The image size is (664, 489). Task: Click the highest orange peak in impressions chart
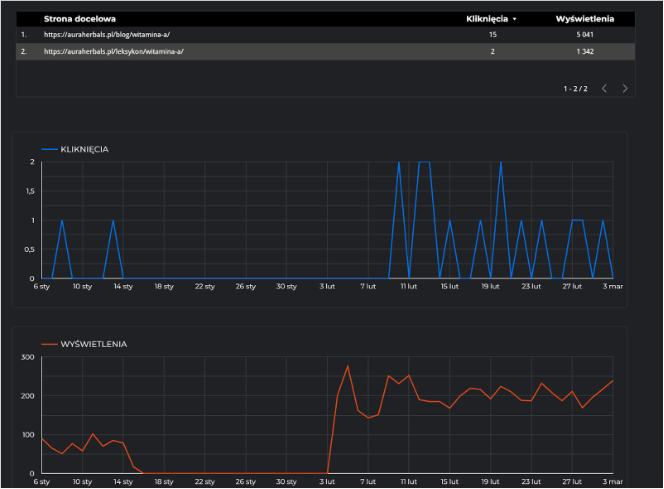(348, 366)
